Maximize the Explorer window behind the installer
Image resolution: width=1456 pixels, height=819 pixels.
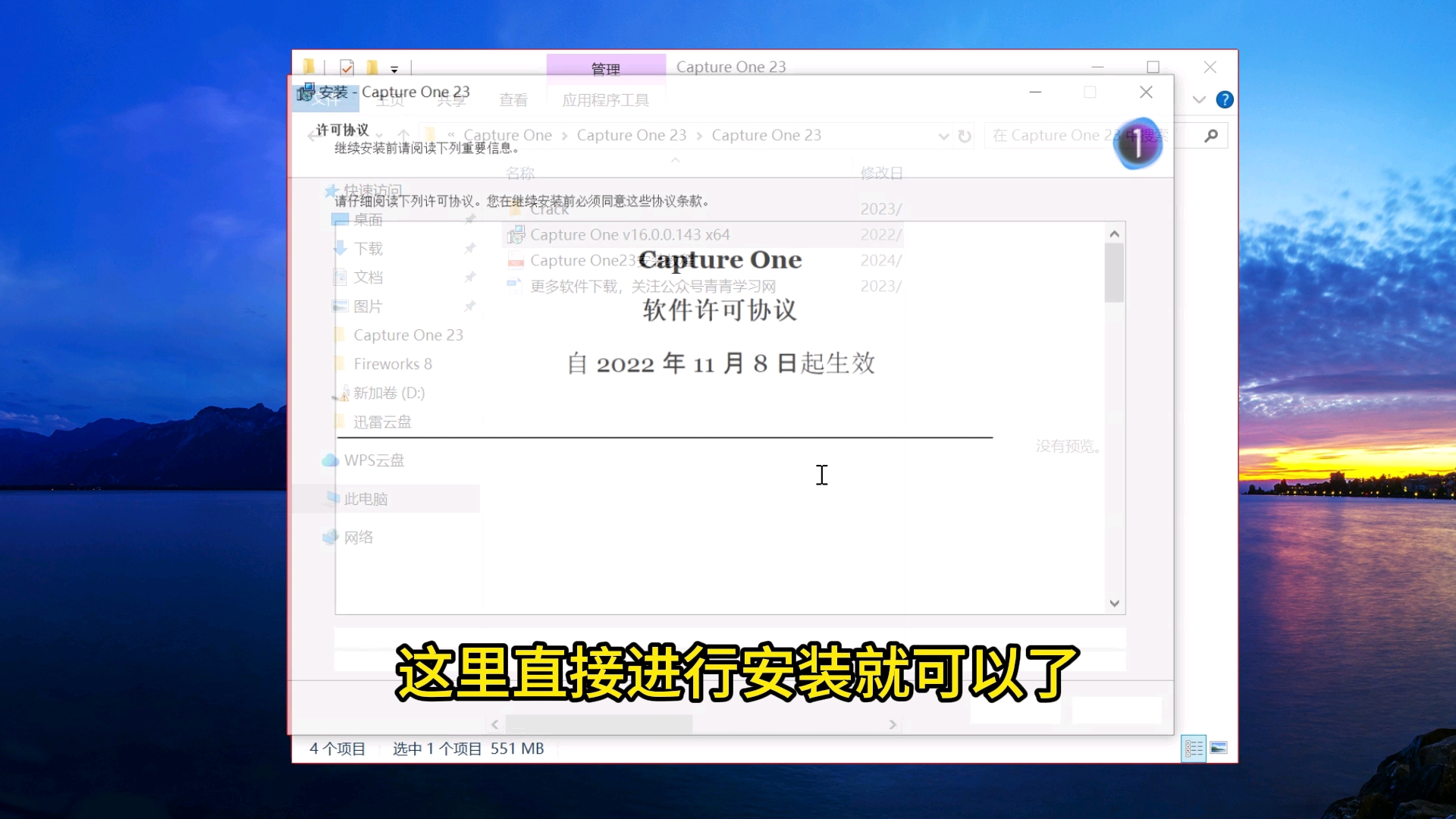[x=1153, y=67]
